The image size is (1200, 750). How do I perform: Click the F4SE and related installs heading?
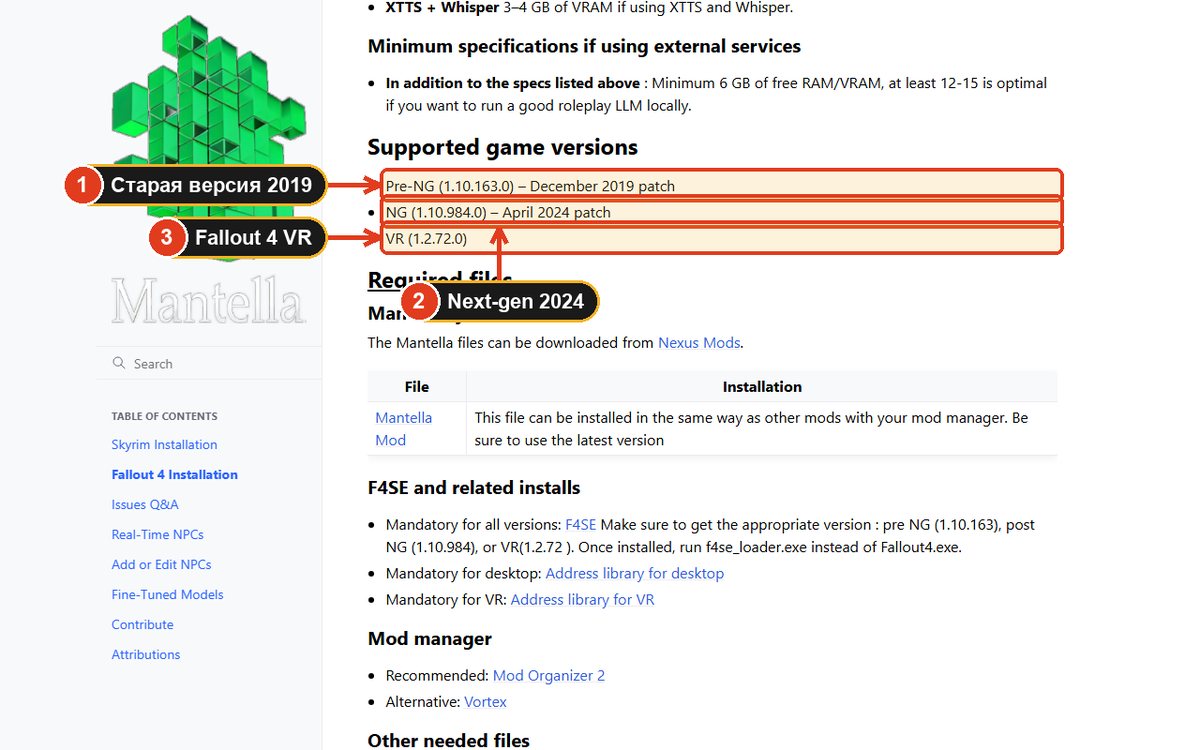click(x=474, y=488)
